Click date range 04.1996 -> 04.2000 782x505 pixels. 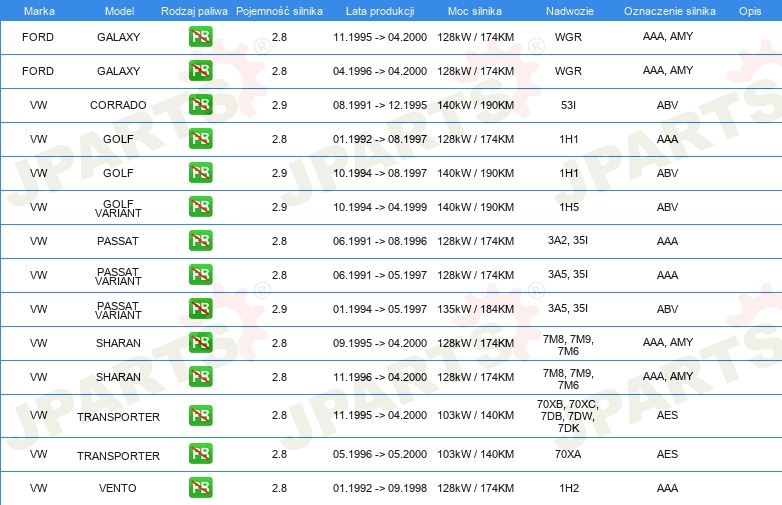pyautogui.click(x=380, y=71)
